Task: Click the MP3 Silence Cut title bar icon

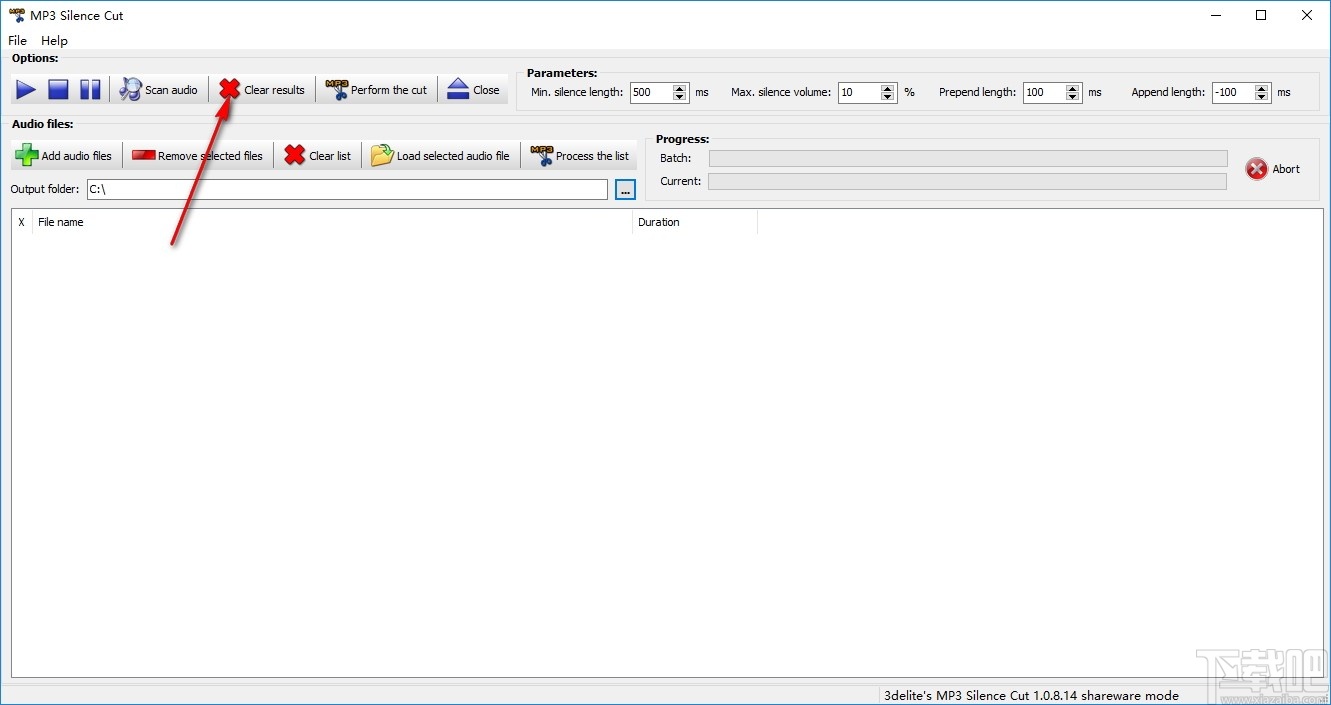Action: coord(17,15)
